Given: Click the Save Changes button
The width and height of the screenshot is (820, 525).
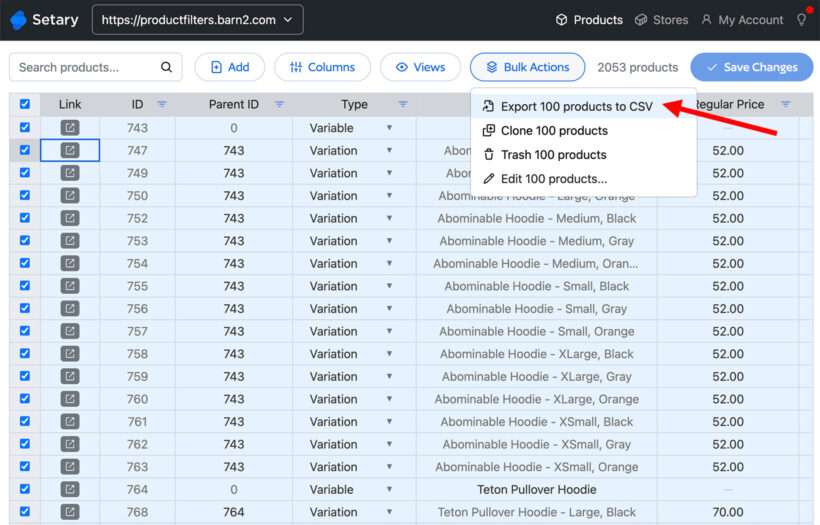Looking at the screenshot, I should coord(751,67).
